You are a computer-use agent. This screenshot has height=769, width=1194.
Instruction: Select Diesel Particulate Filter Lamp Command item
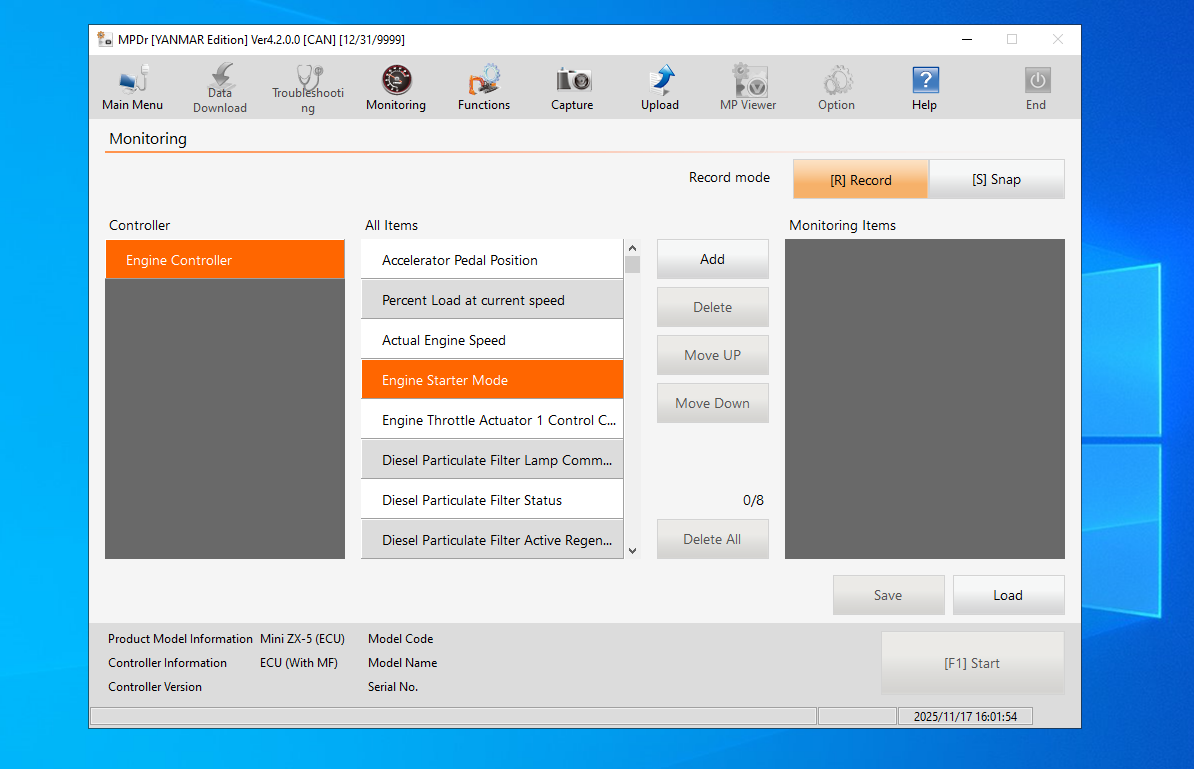(x=492, y=460)
